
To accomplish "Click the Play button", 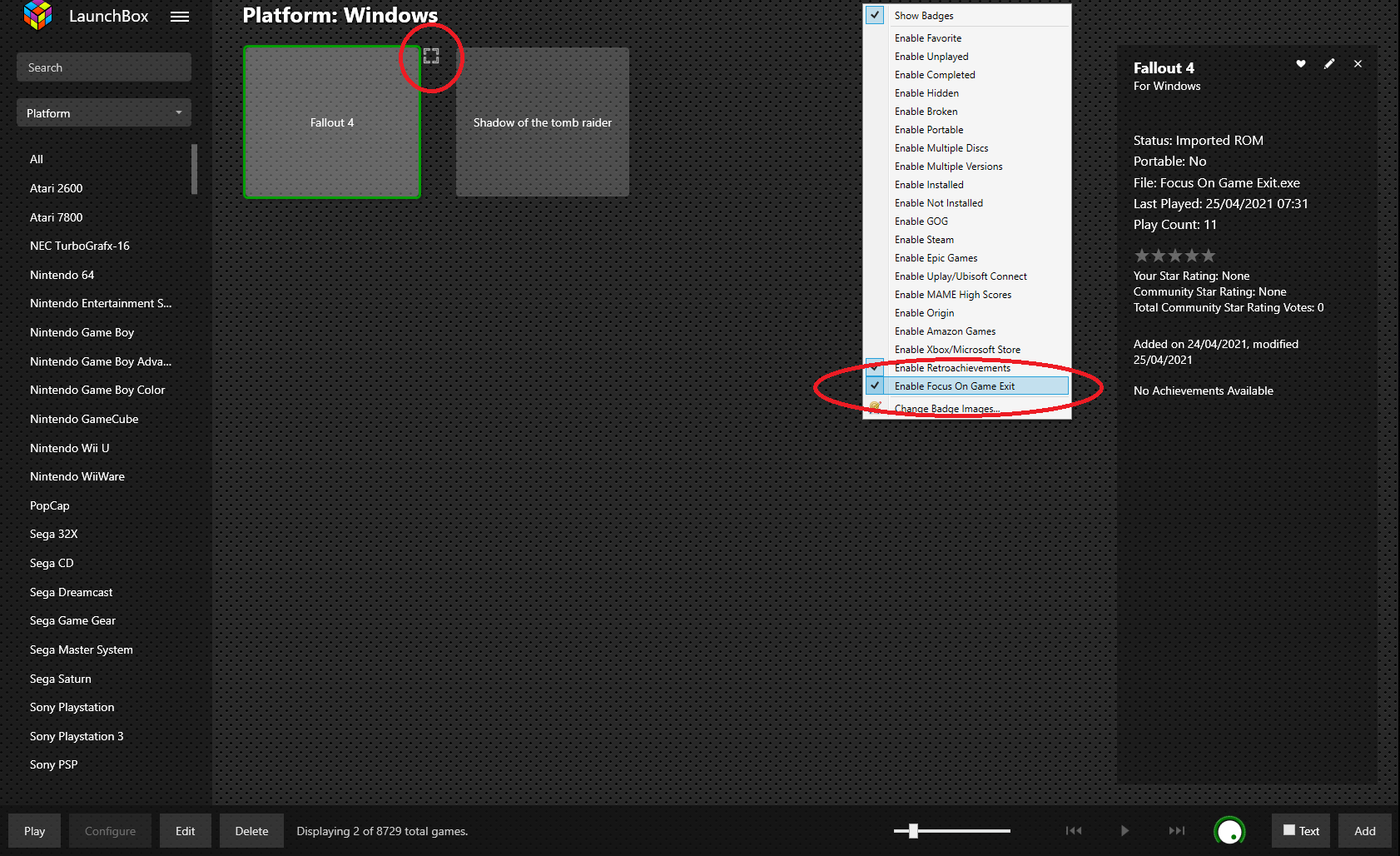I will tap(35, 831).
